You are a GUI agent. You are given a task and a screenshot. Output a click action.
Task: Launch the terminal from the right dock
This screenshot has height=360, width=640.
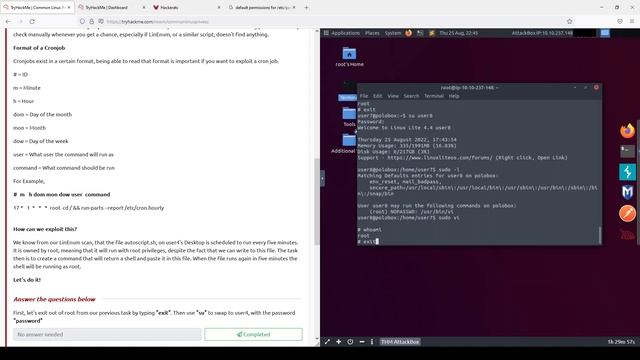coord(627,151)
